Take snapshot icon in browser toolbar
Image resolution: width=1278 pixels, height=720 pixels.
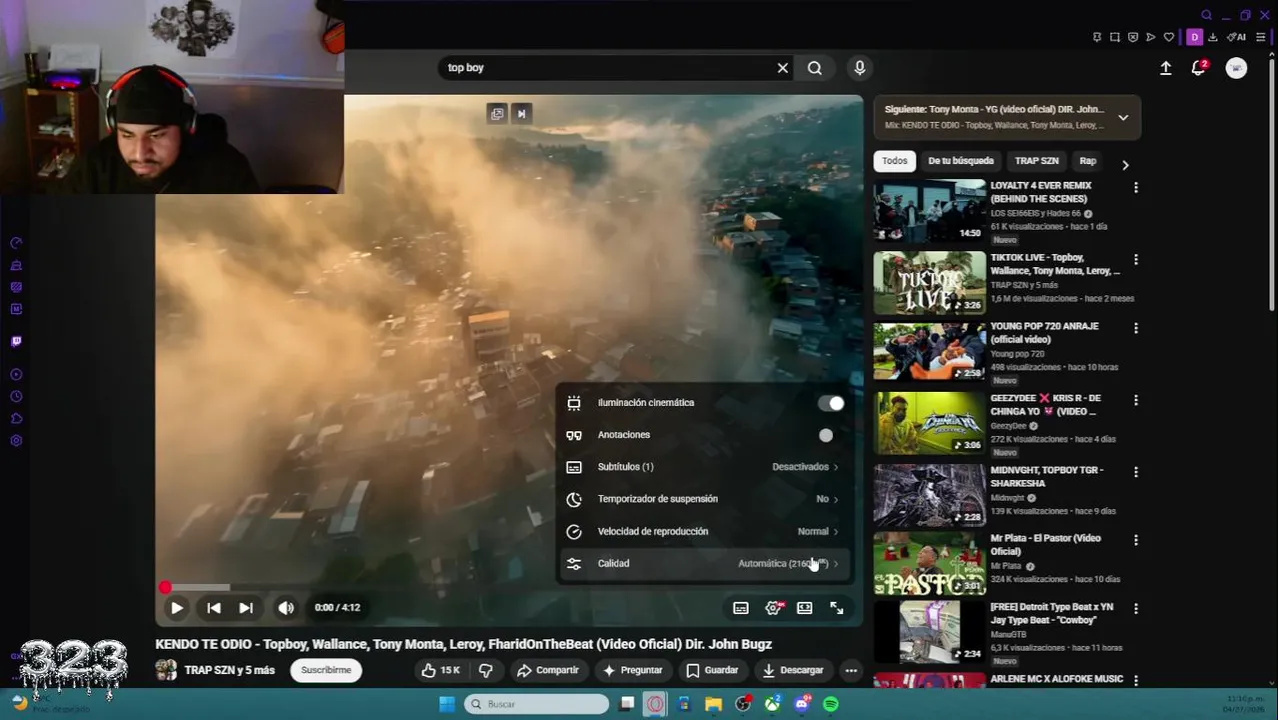tap(1115, 37)
